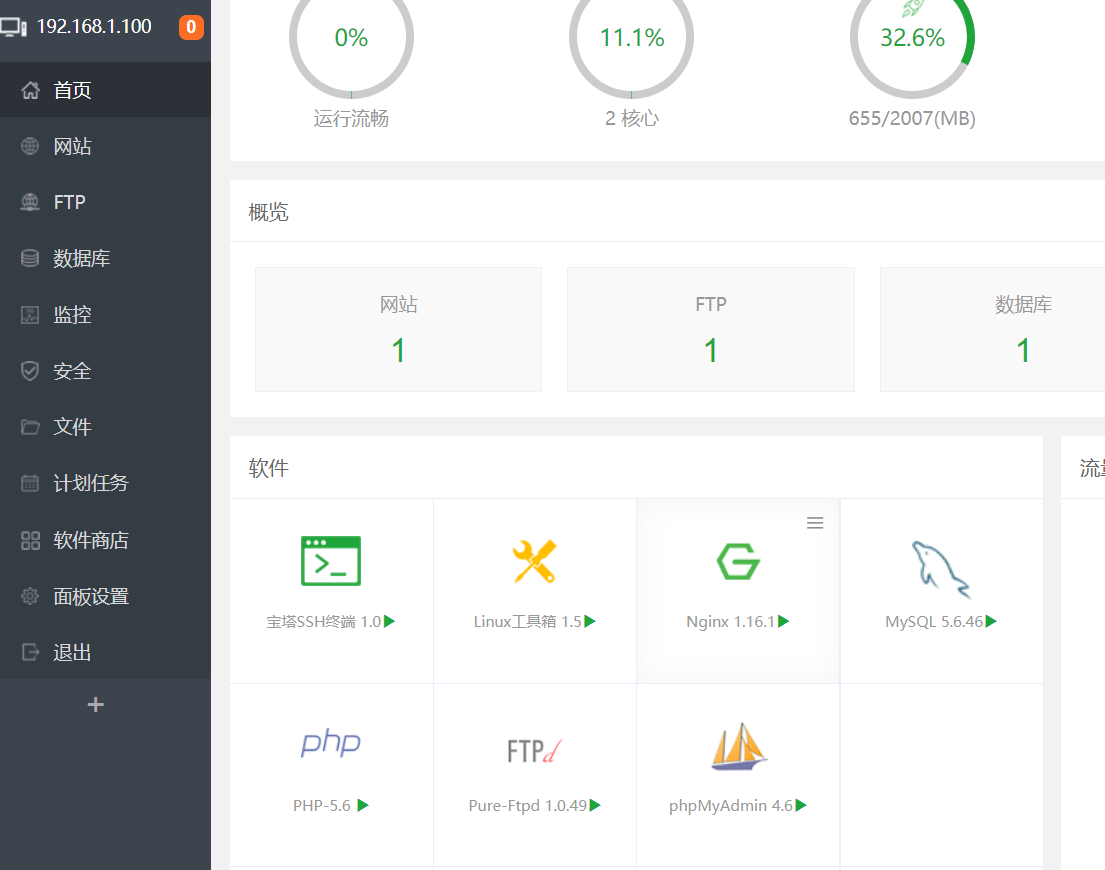
Task: Open the 软件商店 software store
Action: (x=105, y=540)
